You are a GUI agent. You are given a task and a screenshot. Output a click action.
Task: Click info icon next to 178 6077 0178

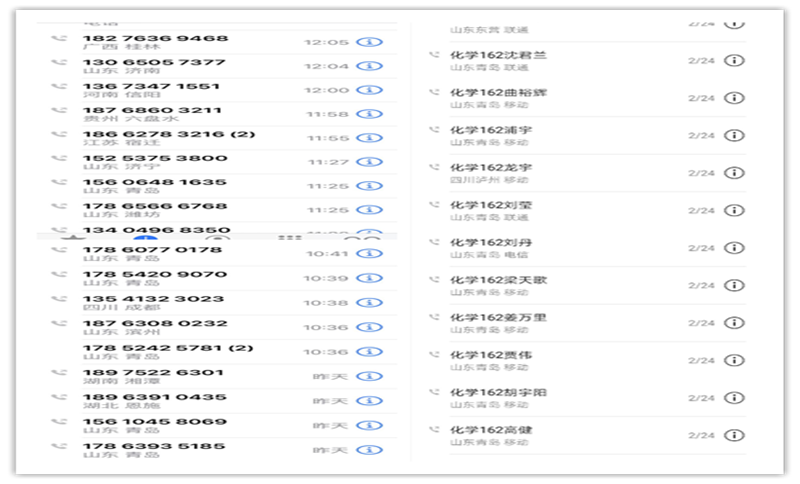pos(370,254)
